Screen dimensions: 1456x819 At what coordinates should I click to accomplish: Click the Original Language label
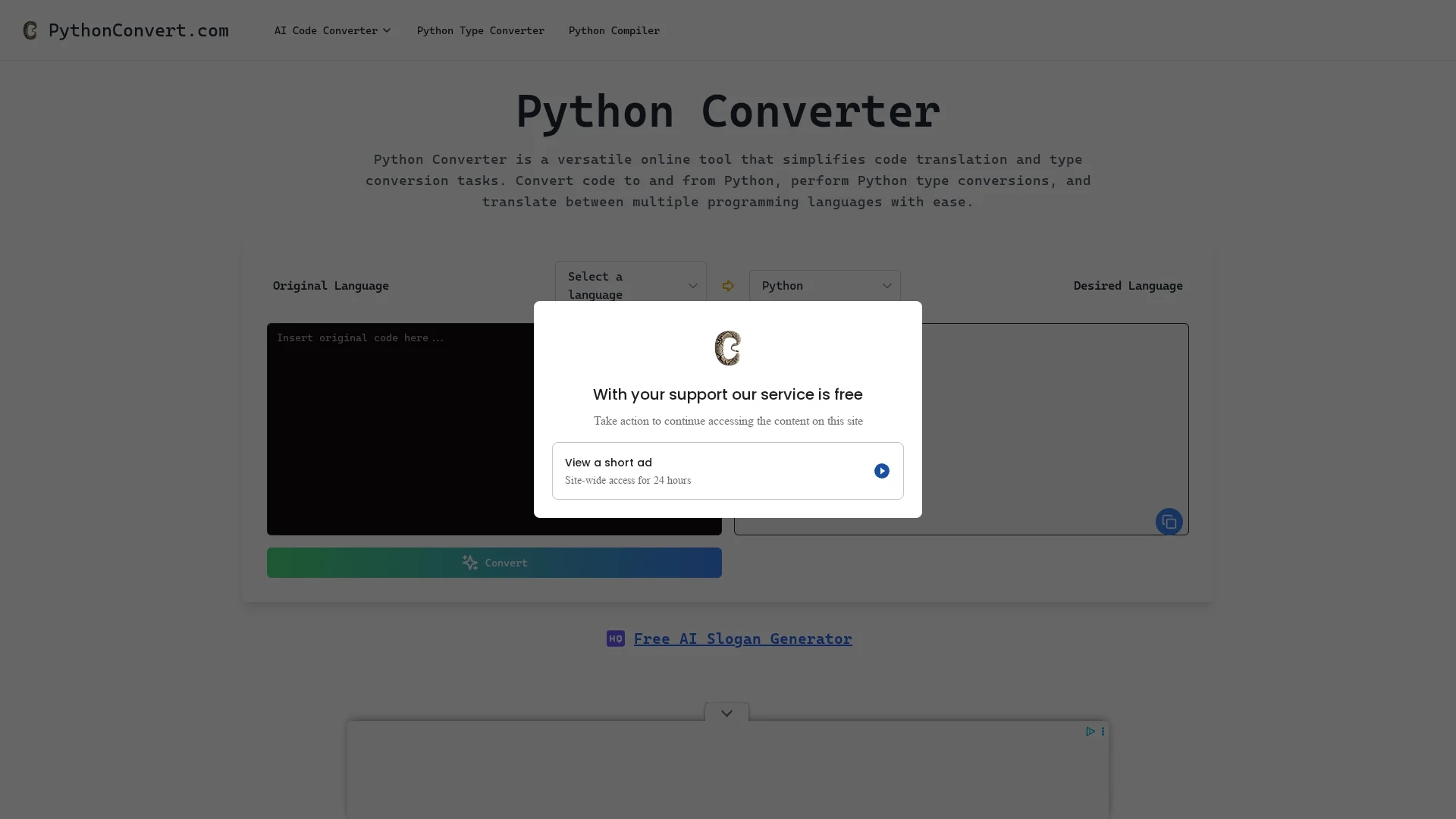point(331,286)
